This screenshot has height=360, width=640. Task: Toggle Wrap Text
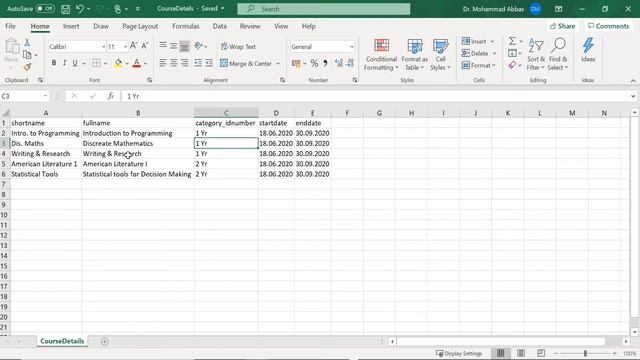pos(238,47)
